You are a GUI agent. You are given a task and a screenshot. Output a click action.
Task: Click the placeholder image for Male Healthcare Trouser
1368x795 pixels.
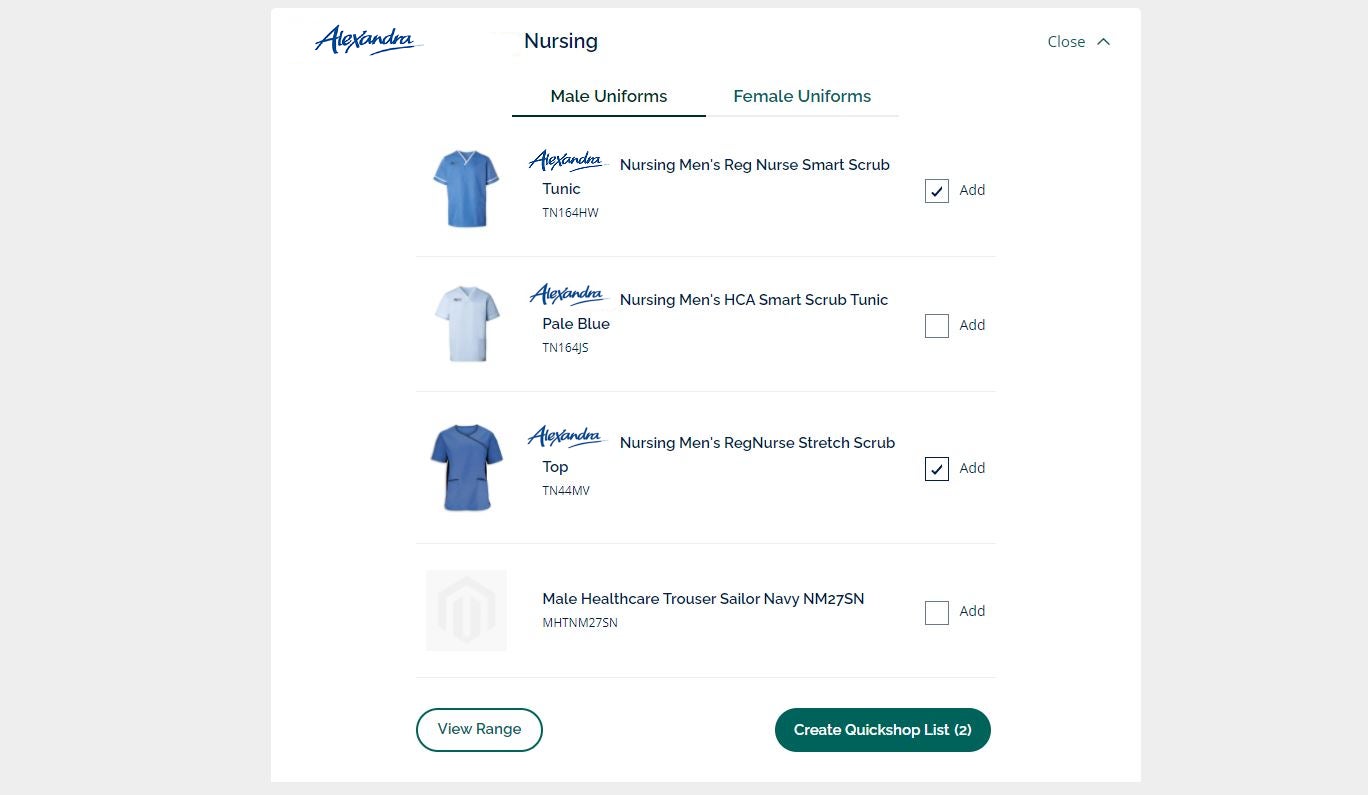(466, 610)
